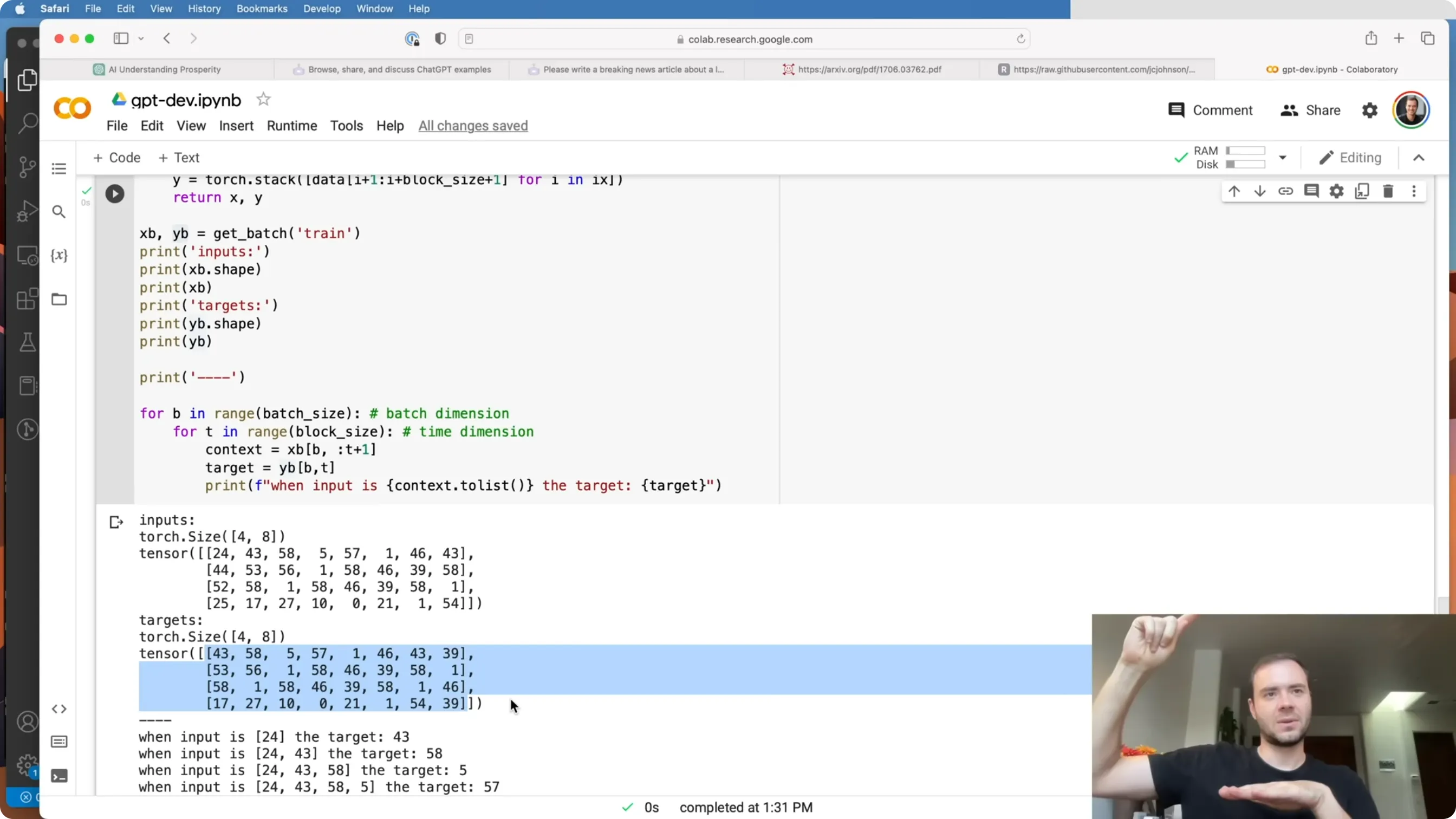Mirror cell in tab icon
Screen dimensions: 1456x819
coord(1362,191)
